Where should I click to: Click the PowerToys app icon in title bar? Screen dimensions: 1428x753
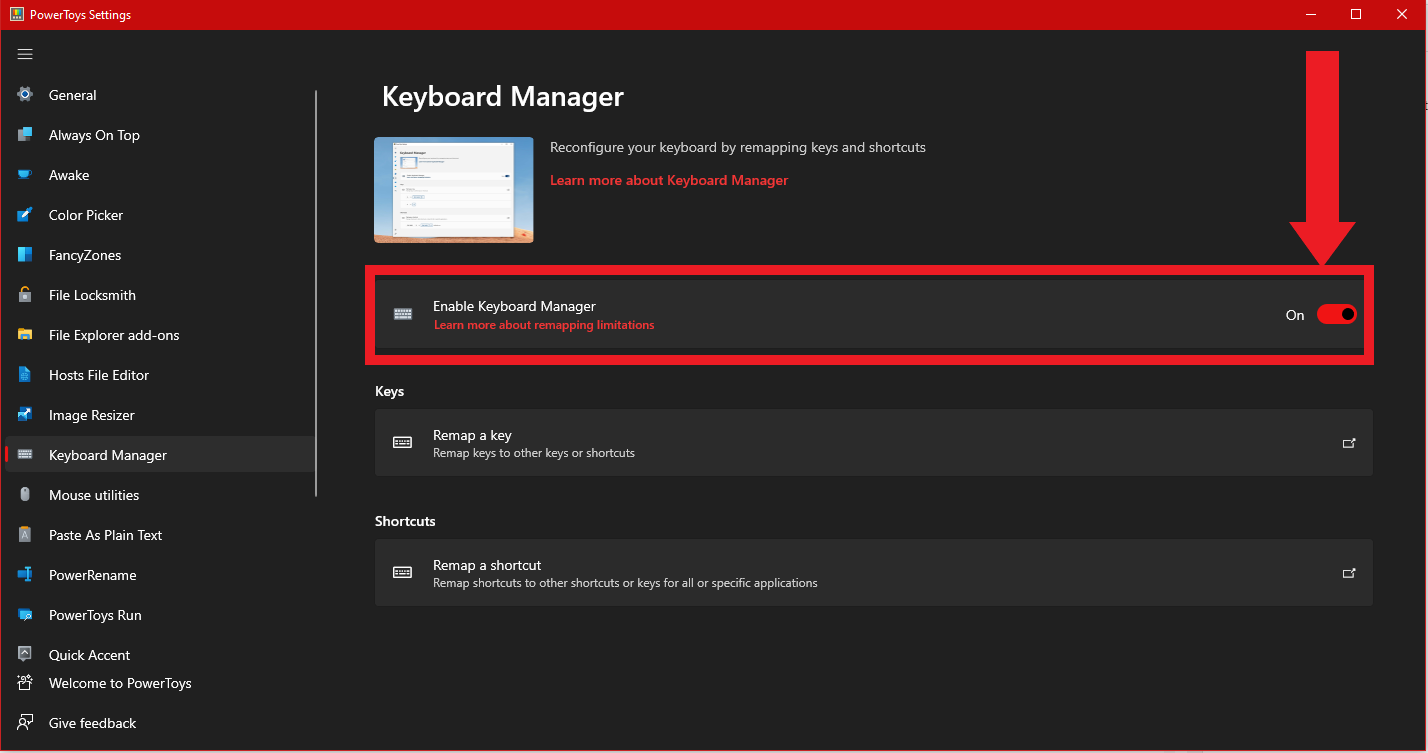point(17,15)
